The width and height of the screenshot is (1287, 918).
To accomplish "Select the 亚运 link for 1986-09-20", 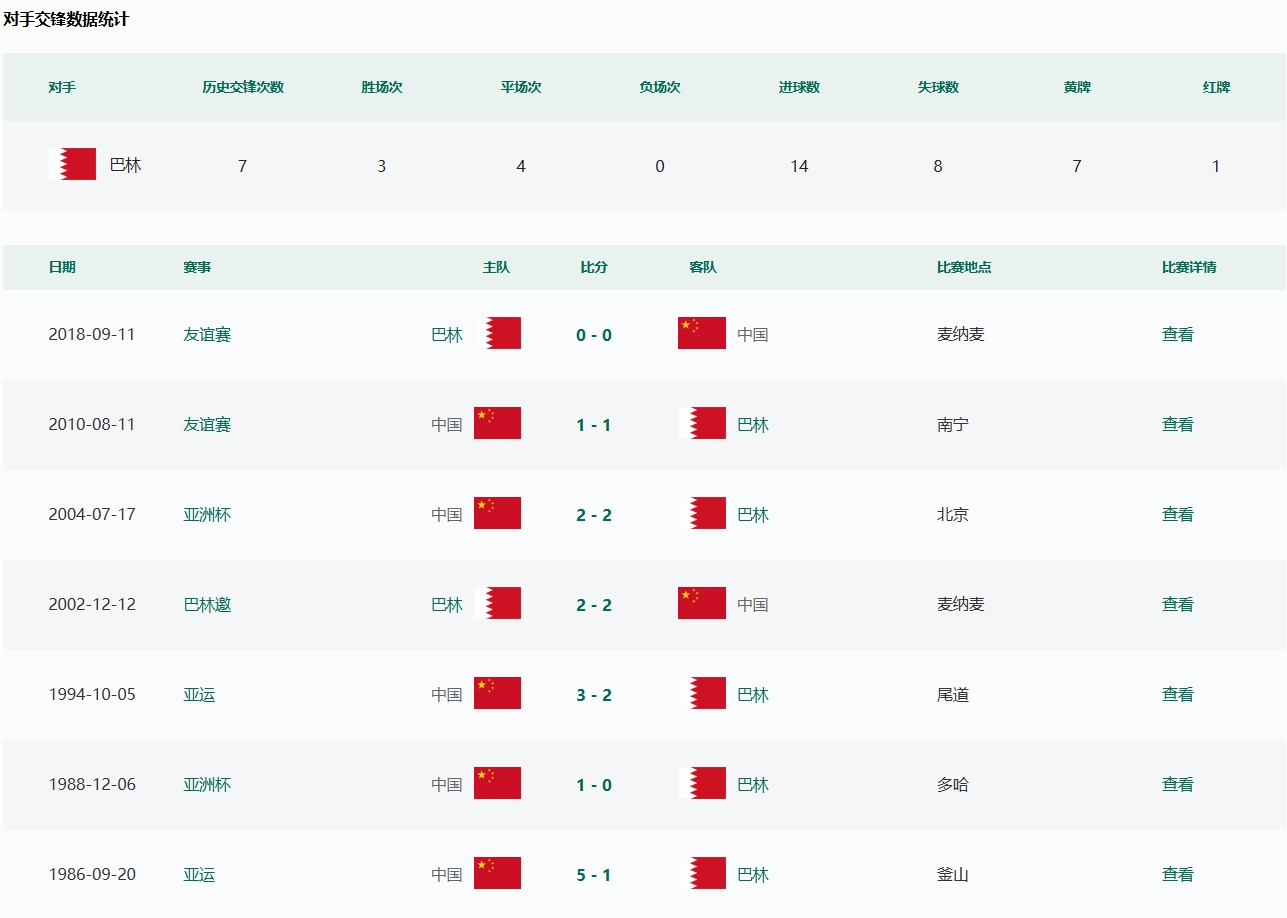I will pyautogui.click(x=199, y=875).
